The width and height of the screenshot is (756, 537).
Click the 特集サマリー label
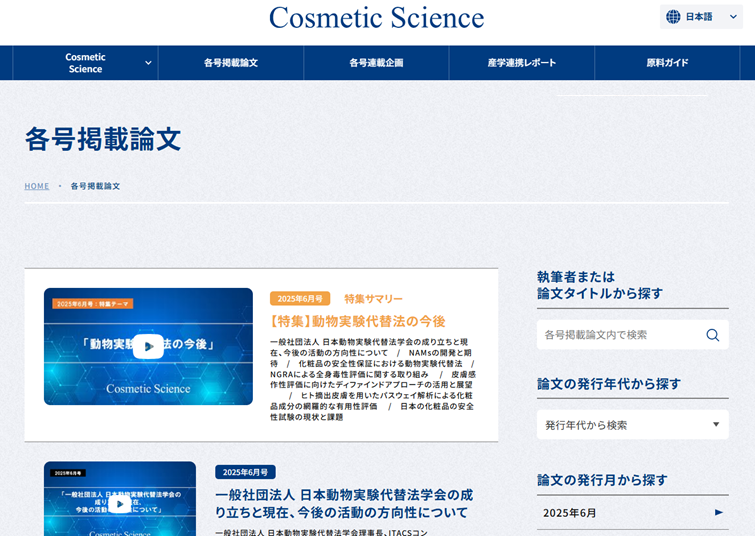(373, 299)
